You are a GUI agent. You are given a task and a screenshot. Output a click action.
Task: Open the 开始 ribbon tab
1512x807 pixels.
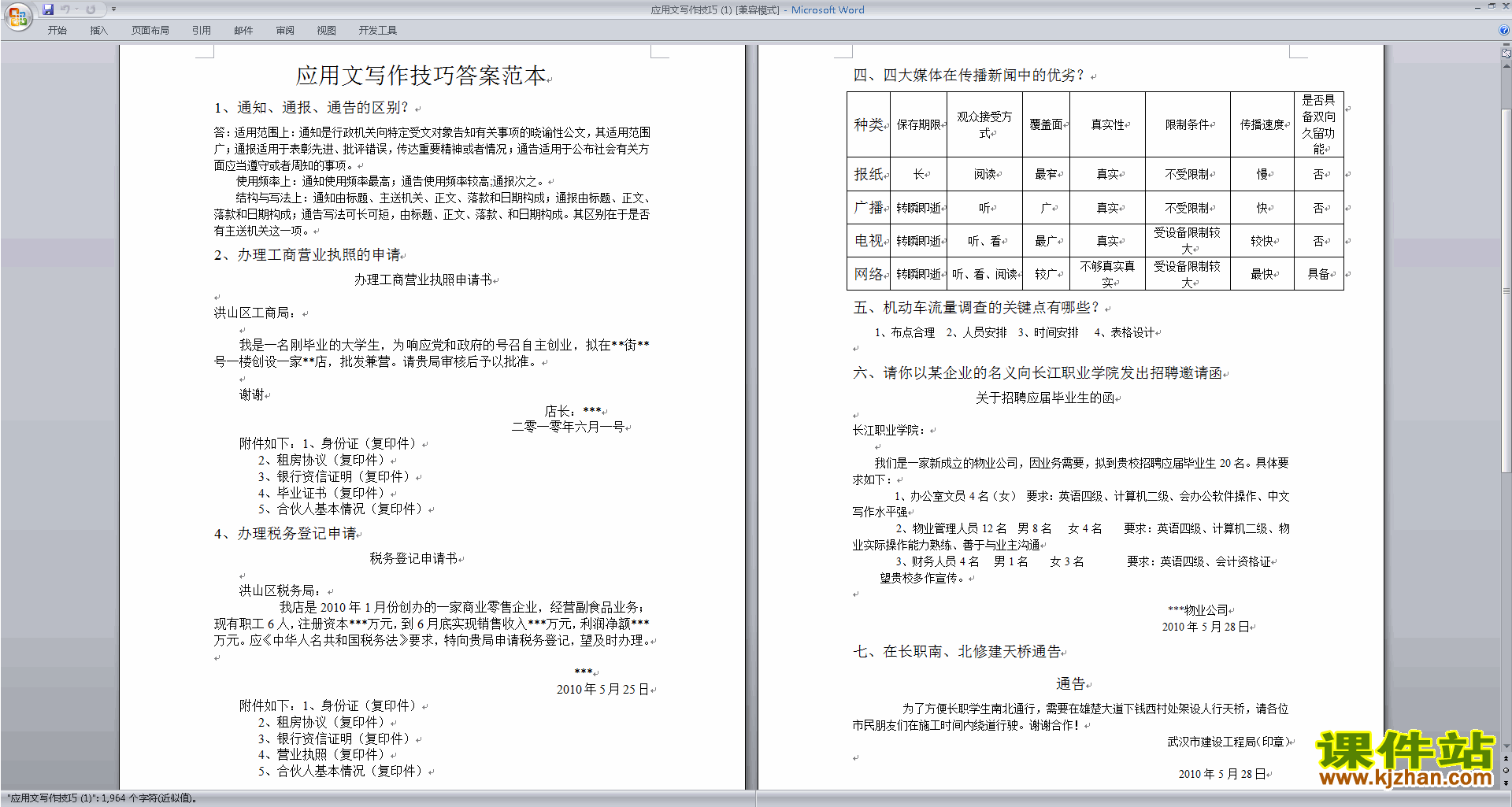point(57,30)
